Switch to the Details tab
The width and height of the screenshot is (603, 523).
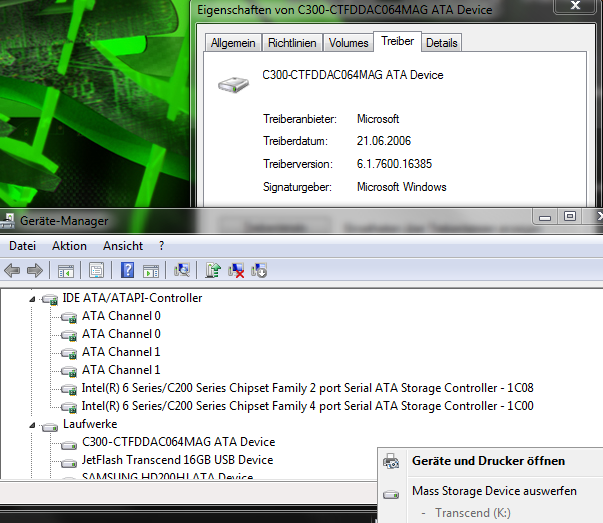[x=442, y=43]
